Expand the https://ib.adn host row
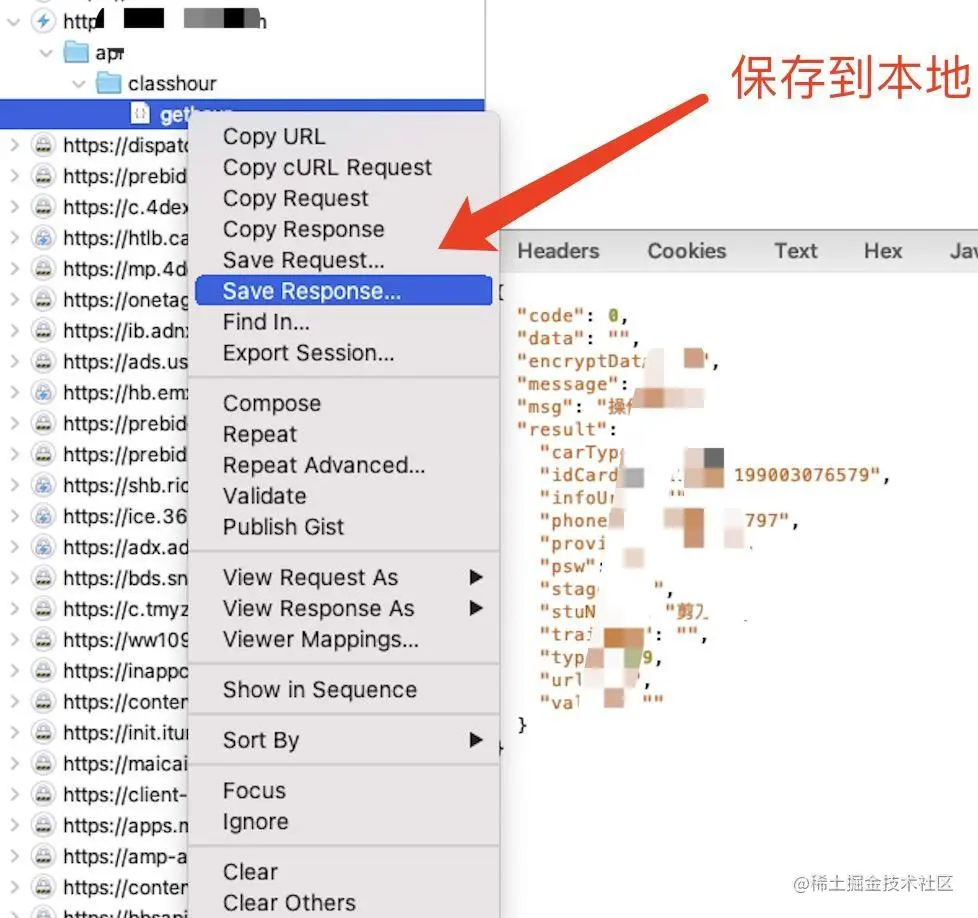 (14, 331)
